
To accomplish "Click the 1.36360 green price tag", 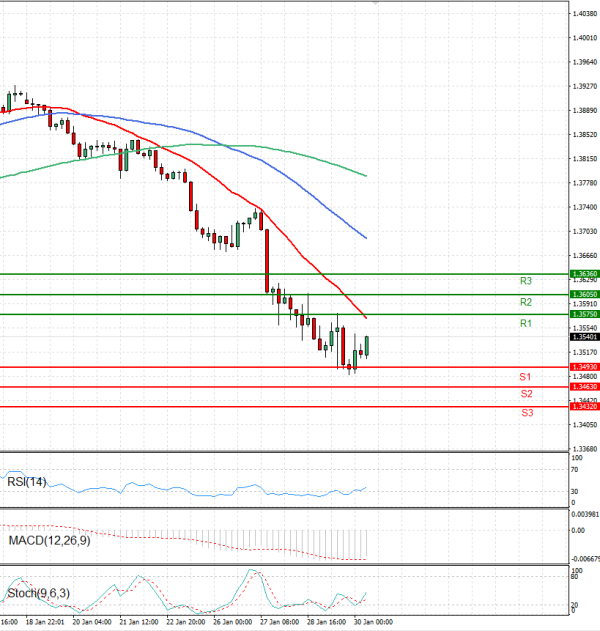I will coord(584,273).
